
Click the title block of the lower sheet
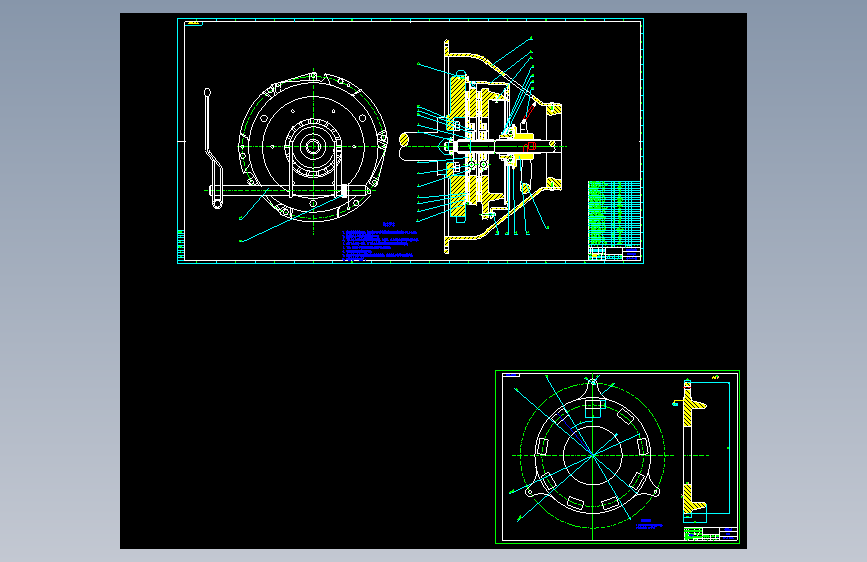click(711, 534)
